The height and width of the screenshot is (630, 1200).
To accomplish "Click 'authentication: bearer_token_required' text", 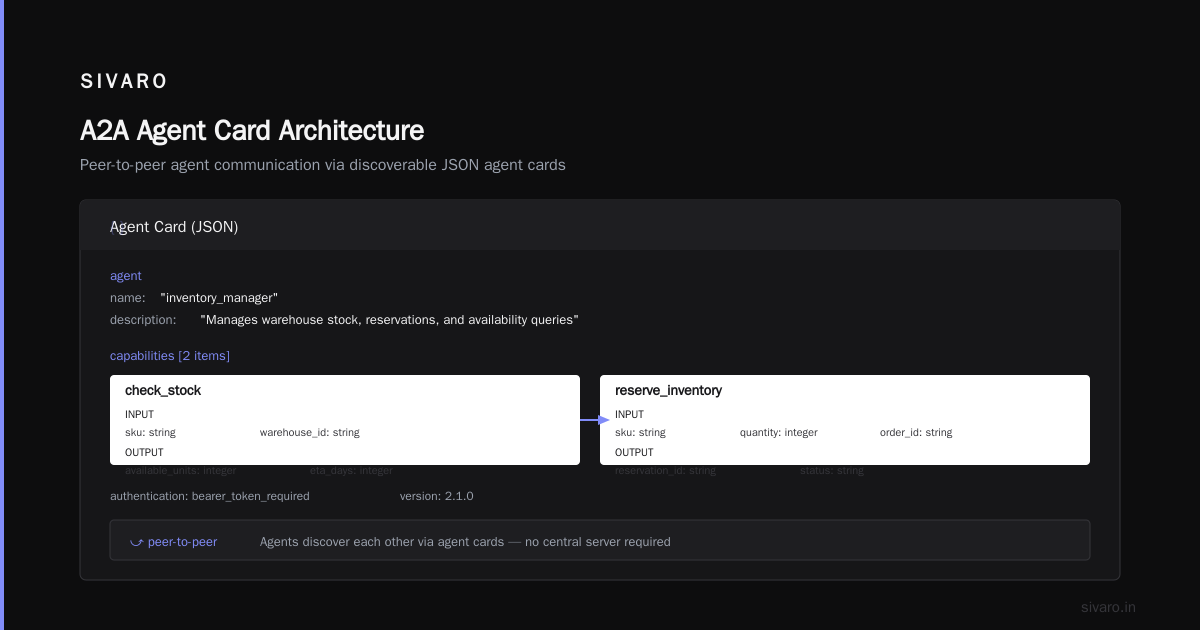I will pyautogui.click(x=210, y=496).
